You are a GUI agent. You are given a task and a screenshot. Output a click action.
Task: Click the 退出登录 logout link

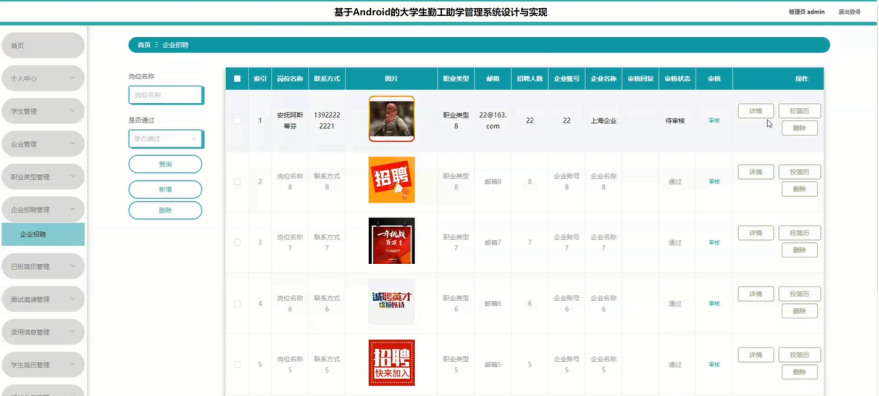849,12
